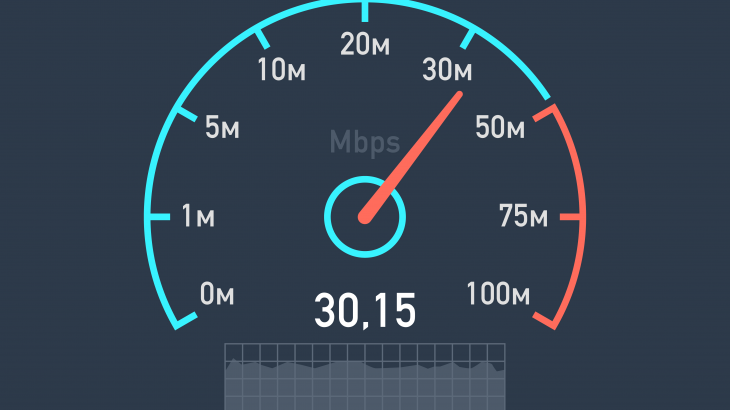This screenshot has width=730, height=410.
Task: Click the 20M label at gauge top
Action: pos(365,45)
